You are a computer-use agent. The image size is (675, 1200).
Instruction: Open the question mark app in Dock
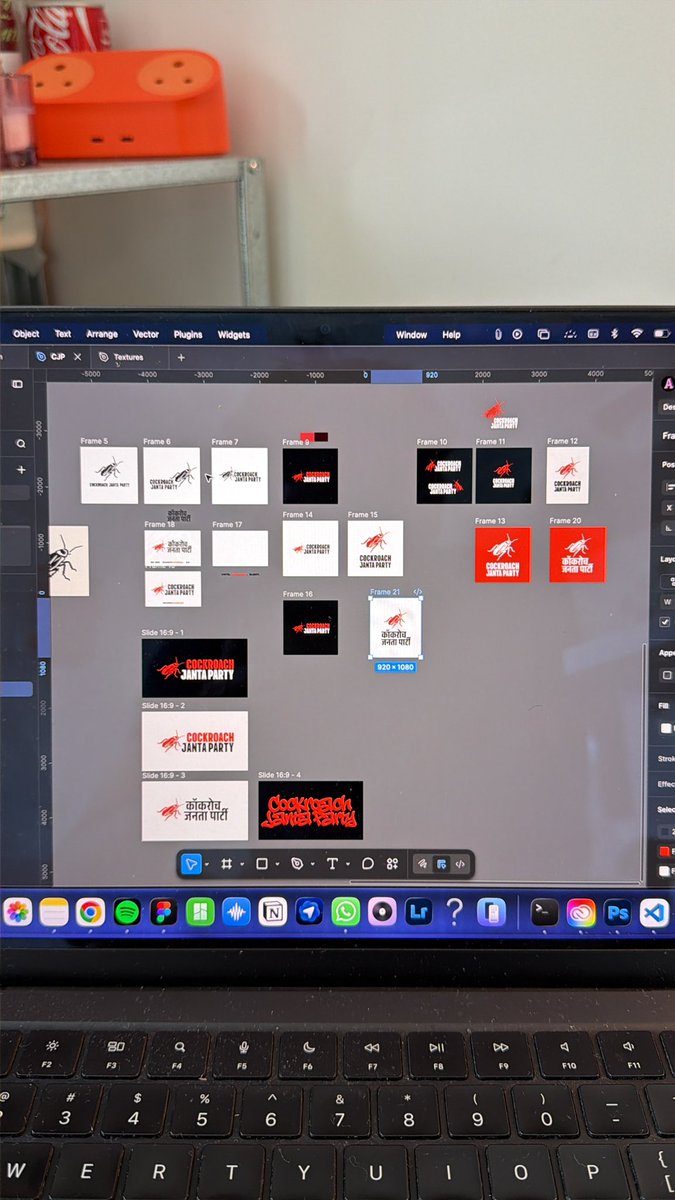point(454,911)
